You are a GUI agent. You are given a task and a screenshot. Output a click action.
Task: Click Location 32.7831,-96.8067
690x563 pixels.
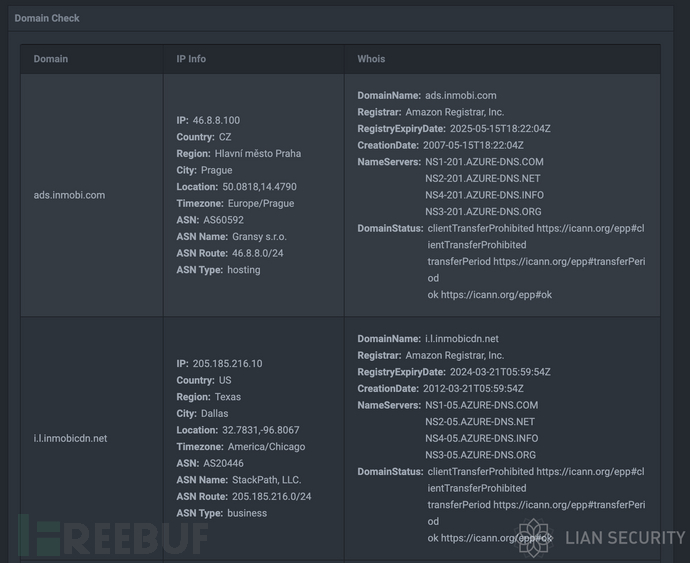coord(261,430)
